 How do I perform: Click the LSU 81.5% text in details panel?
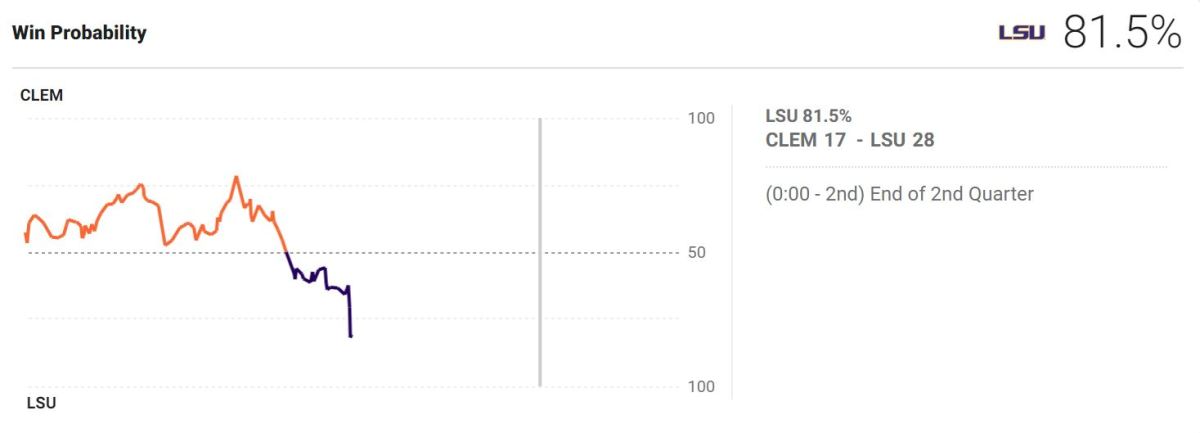[808, 116]
